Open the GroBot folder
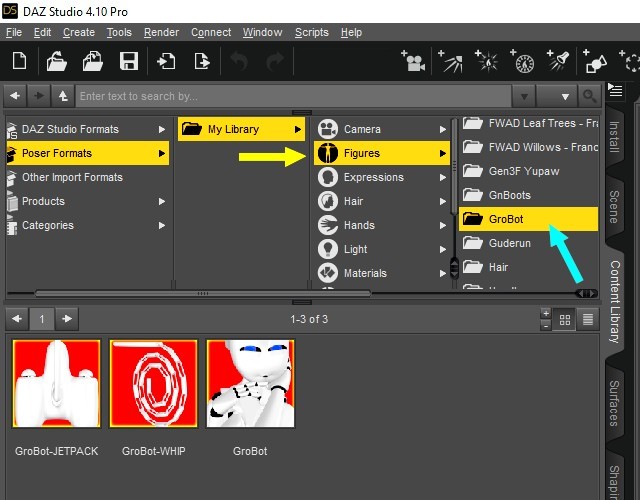 tap(529, 219)
